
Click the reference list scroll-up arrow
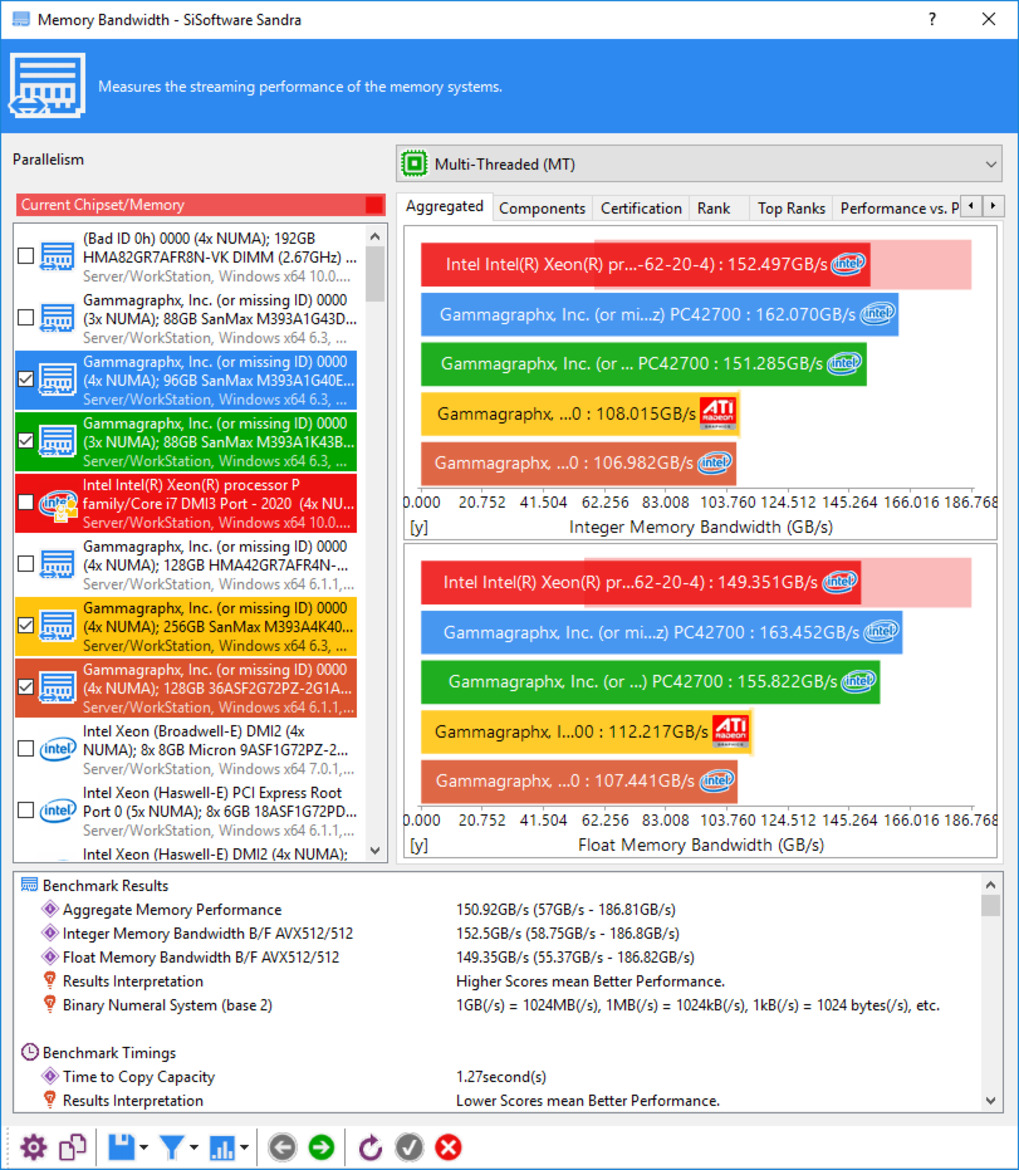point(375,237)
